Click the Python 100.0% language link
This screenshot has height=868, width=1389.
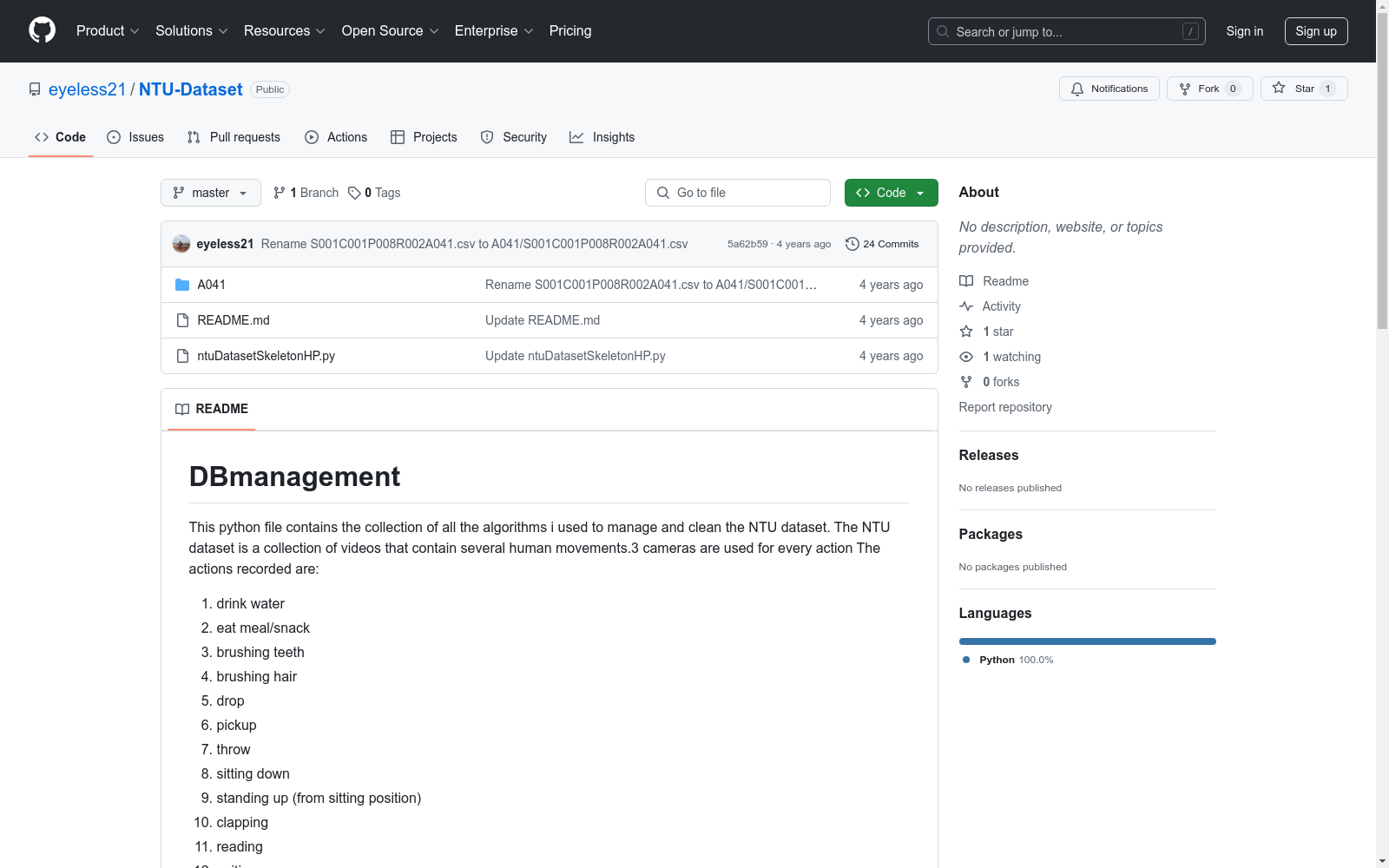pyautogui.click(x=1008, y=660)
